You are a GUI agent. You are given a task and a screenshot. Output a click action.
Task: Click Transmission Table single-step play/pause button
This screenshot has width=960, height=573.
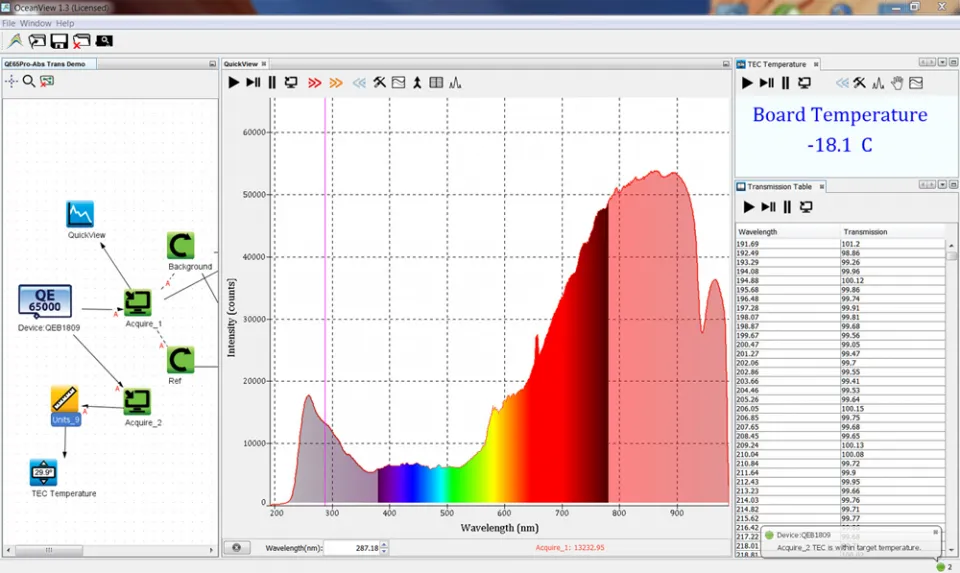point(768,207)
